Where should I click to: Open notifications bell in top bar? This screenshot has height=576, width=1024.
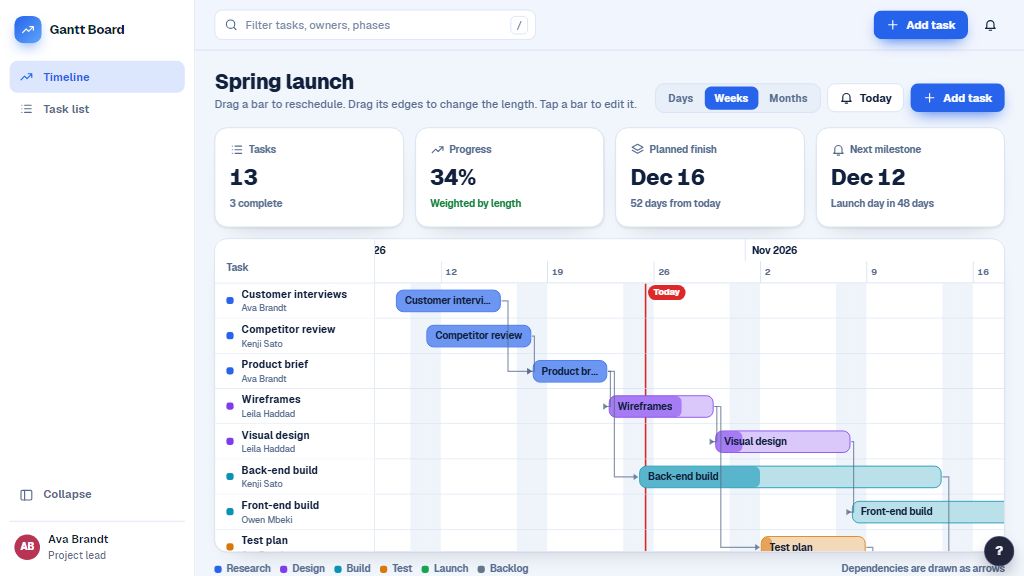pos(990,25)
